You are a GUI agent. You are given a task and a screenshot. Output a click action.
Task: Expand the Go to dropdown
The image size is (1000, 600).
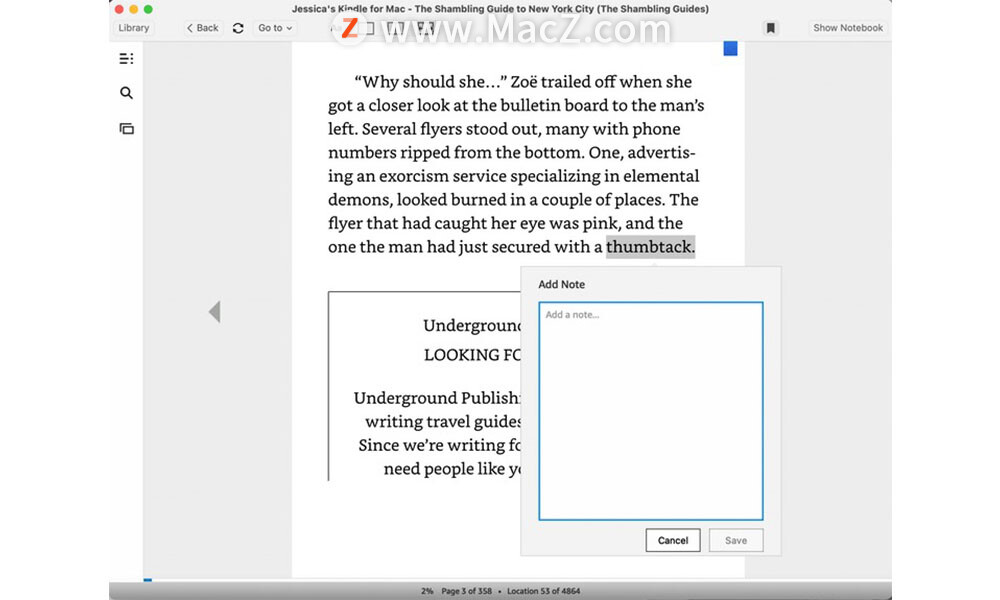(275, 28)
